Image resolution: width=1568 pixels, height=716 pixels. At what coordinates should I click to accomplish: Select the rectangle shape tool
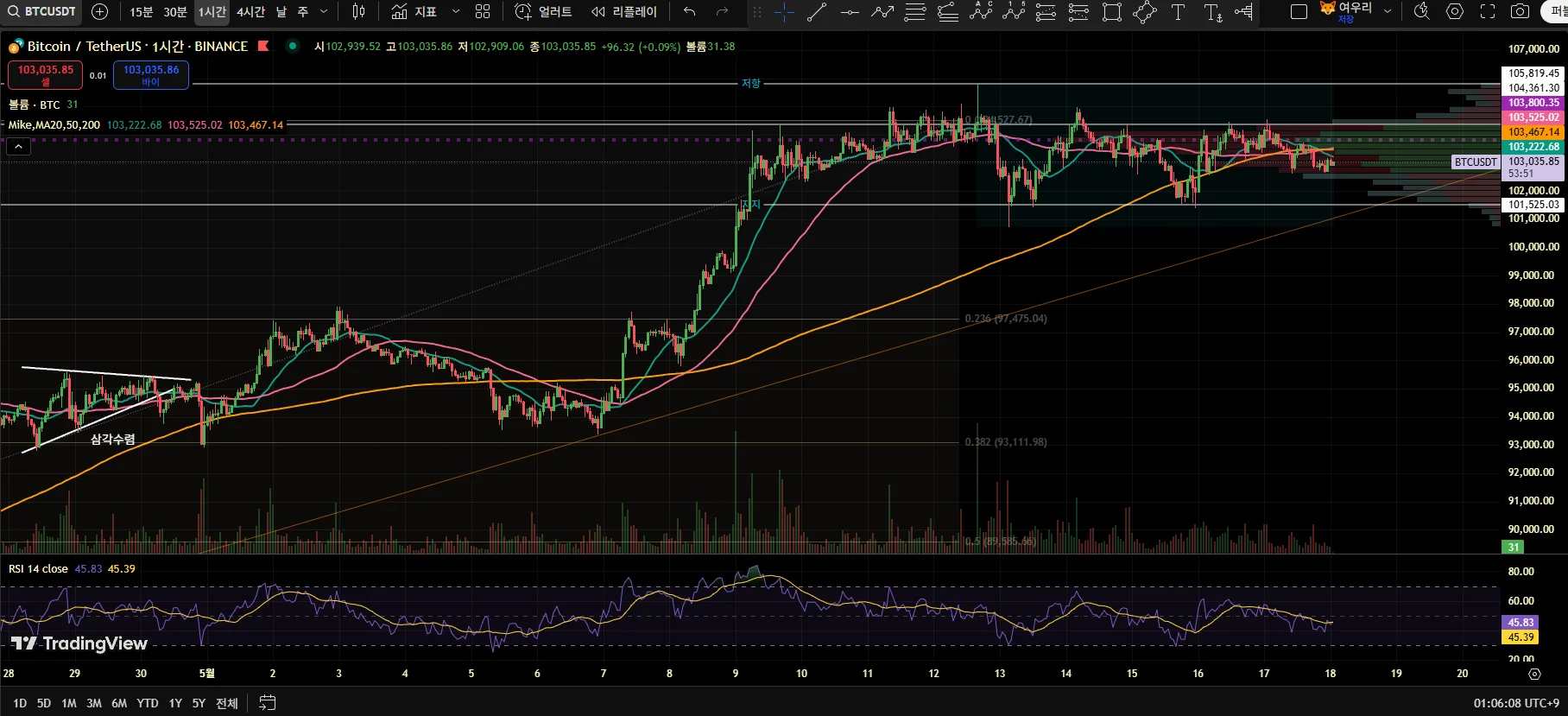1112,12
